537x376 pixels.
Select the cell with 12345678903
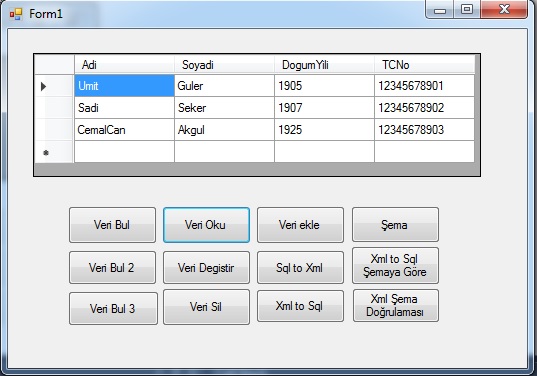coord(424,130)
